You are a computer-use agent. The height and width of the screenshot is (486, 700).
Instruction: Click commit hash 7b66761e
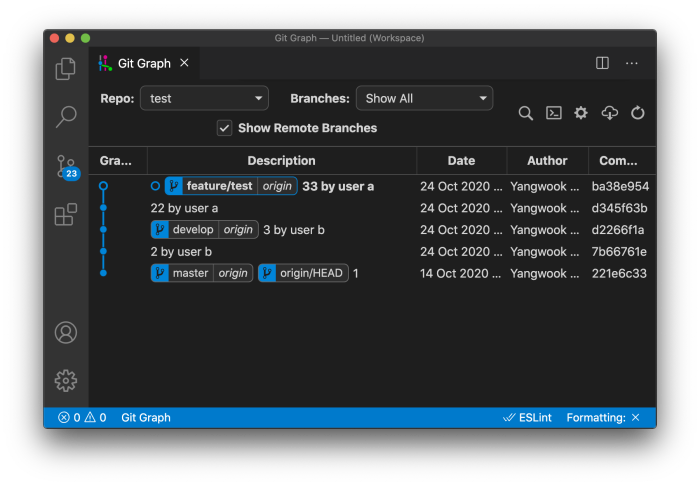[619, 252]
